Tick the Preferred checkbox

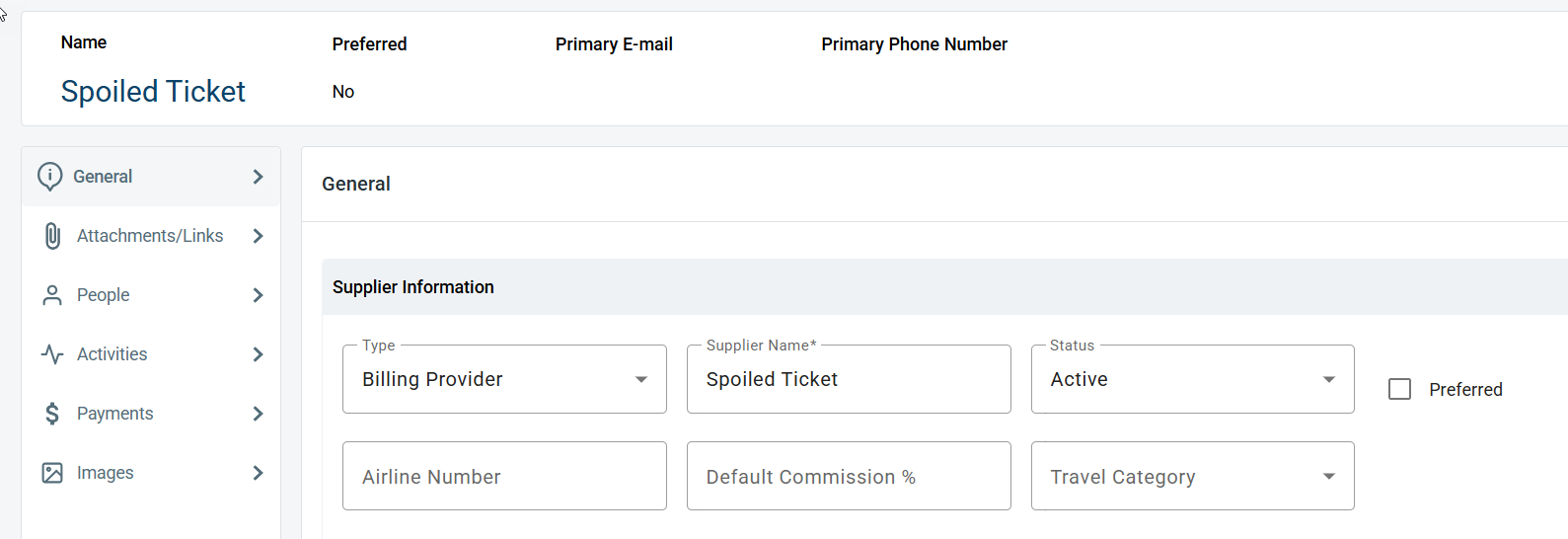tap(1399, 389)
